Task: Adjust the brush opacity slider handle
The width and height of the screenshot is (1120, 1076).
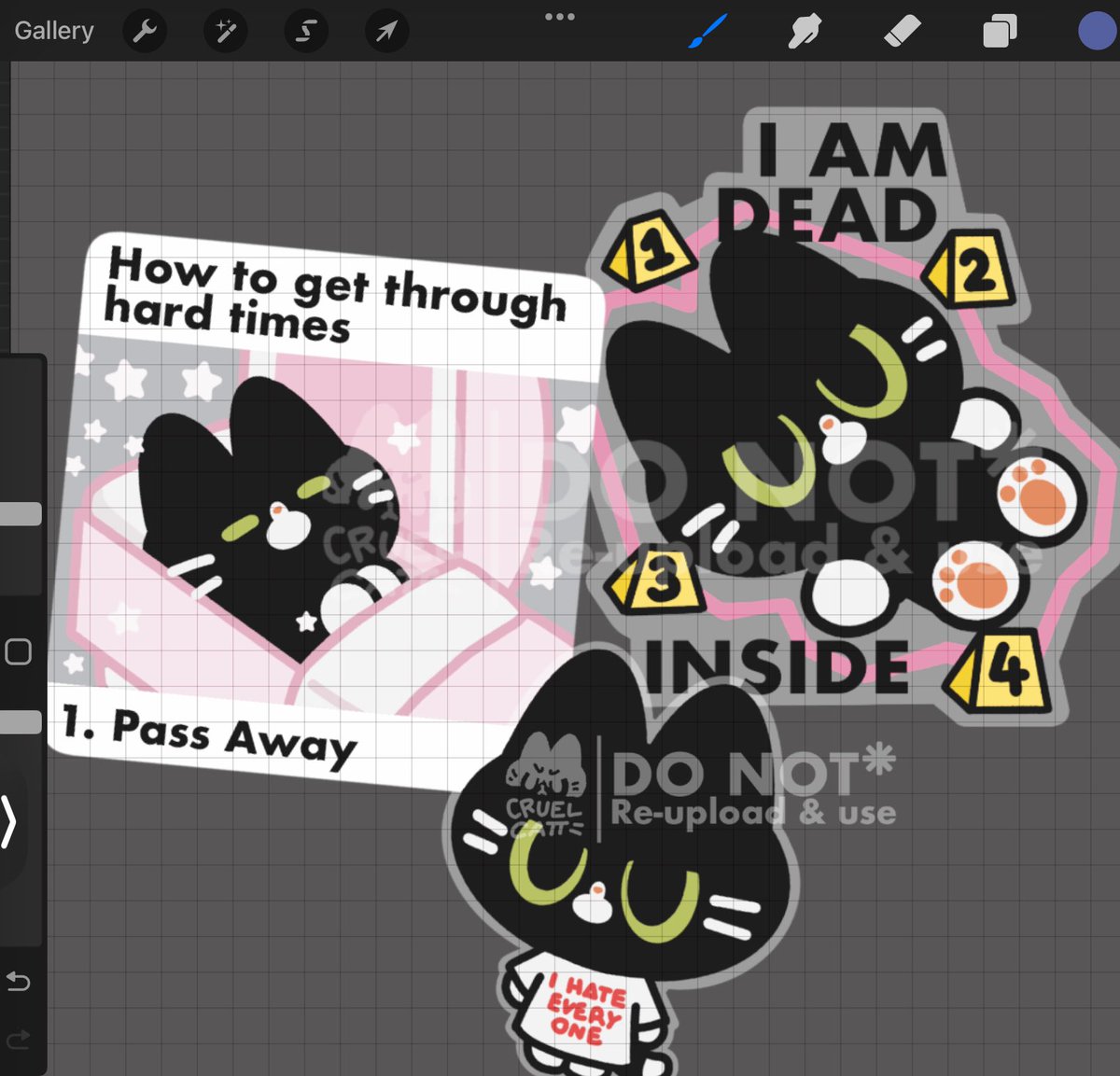Action: pyautogui.click(x=21, y=722)
